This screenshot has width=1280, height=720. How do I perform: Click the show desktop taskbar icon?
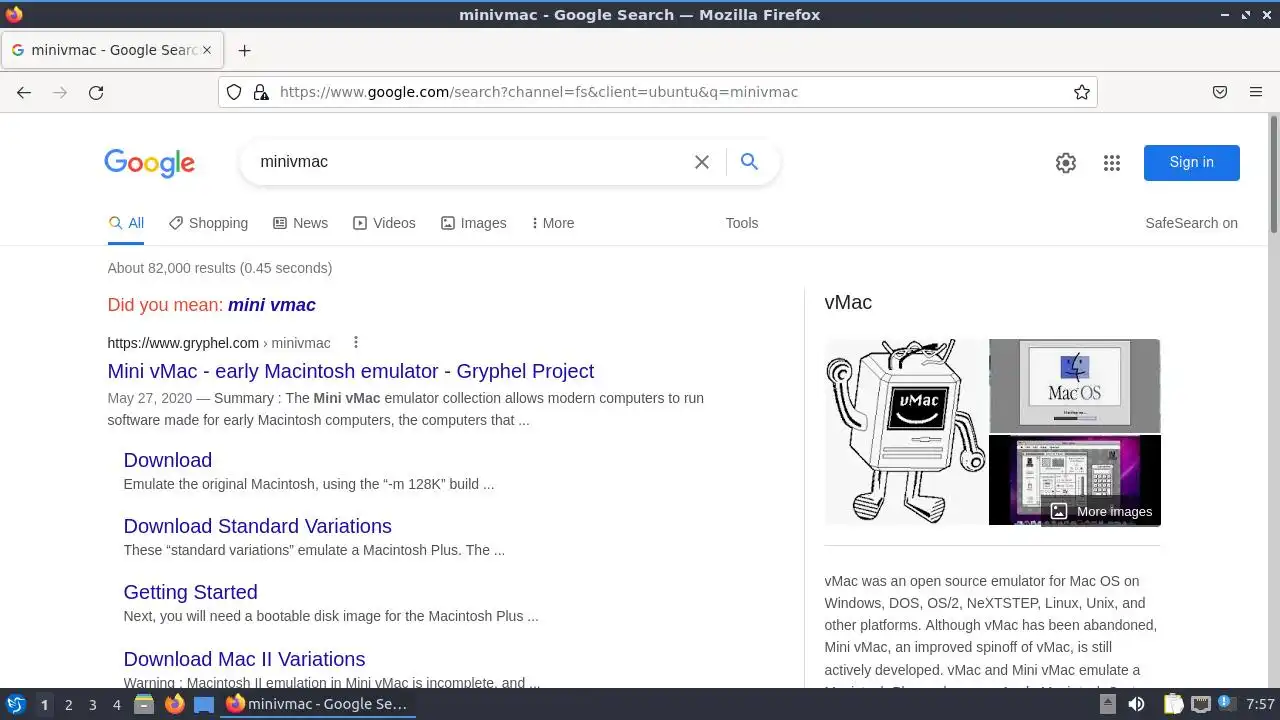(x=204, y=704)
